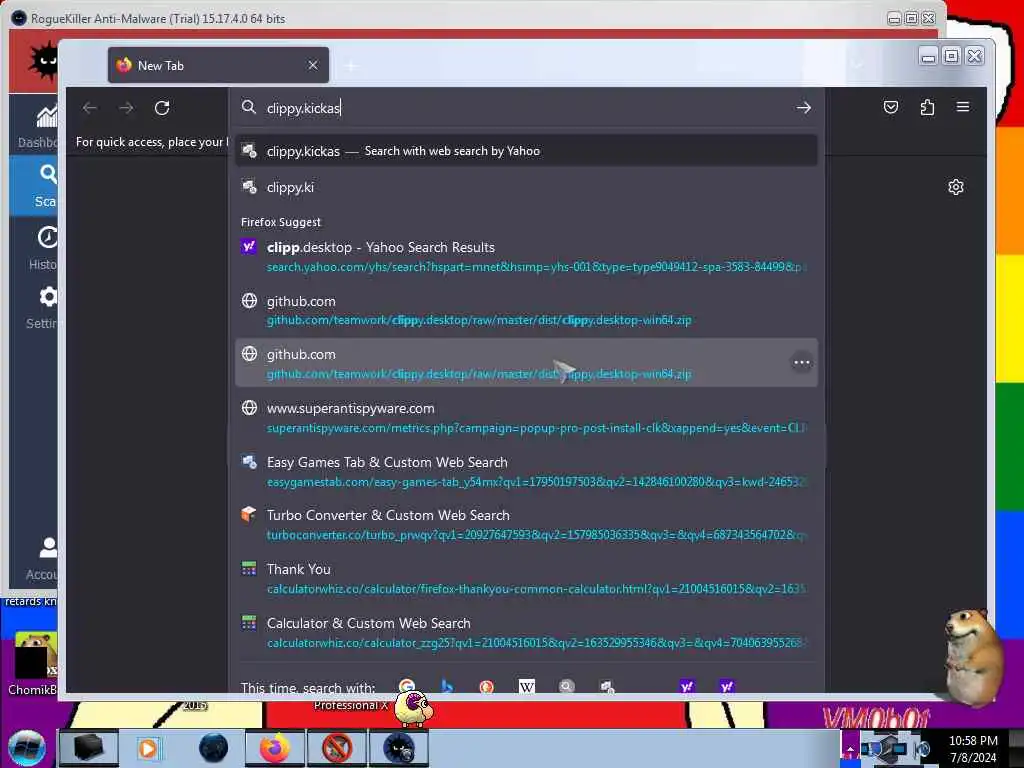The height and width of the screenshot is (768, 1024).
Task: Select the 'clippy.ki' search suggestion
Action: point(526,187)
